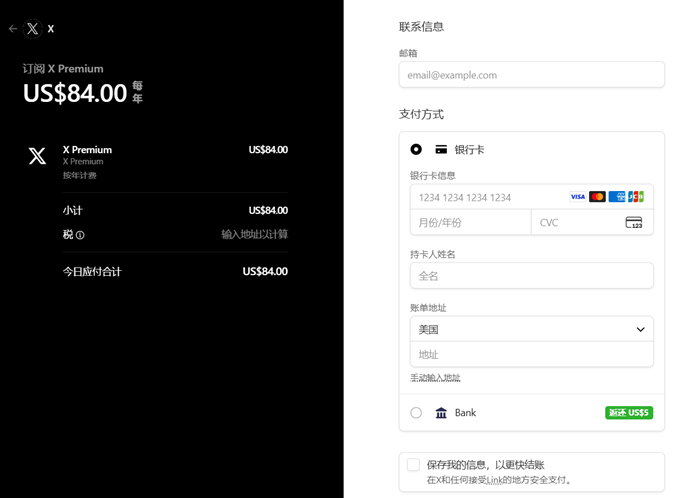Click the Visa card icon
Viewport: 680px width, 498px height.
point(578,197)
